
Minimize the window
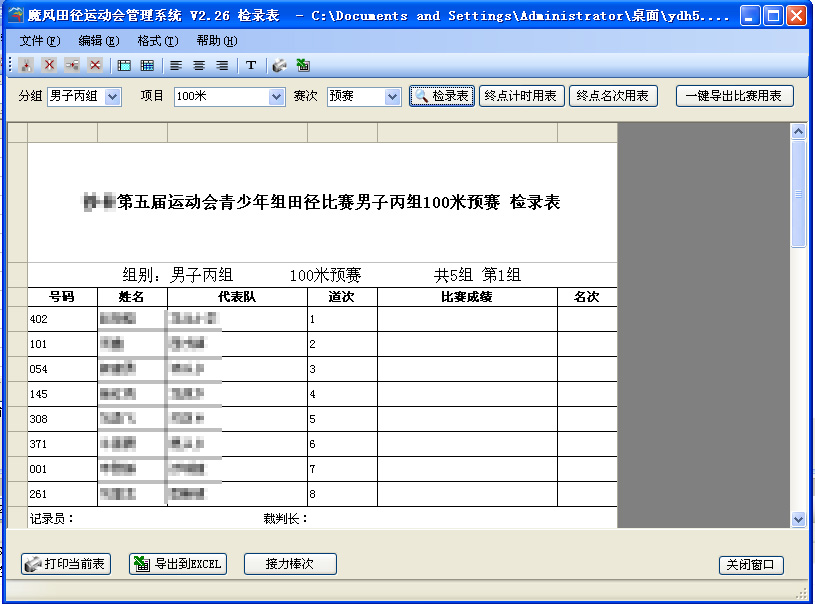(750, 16)
